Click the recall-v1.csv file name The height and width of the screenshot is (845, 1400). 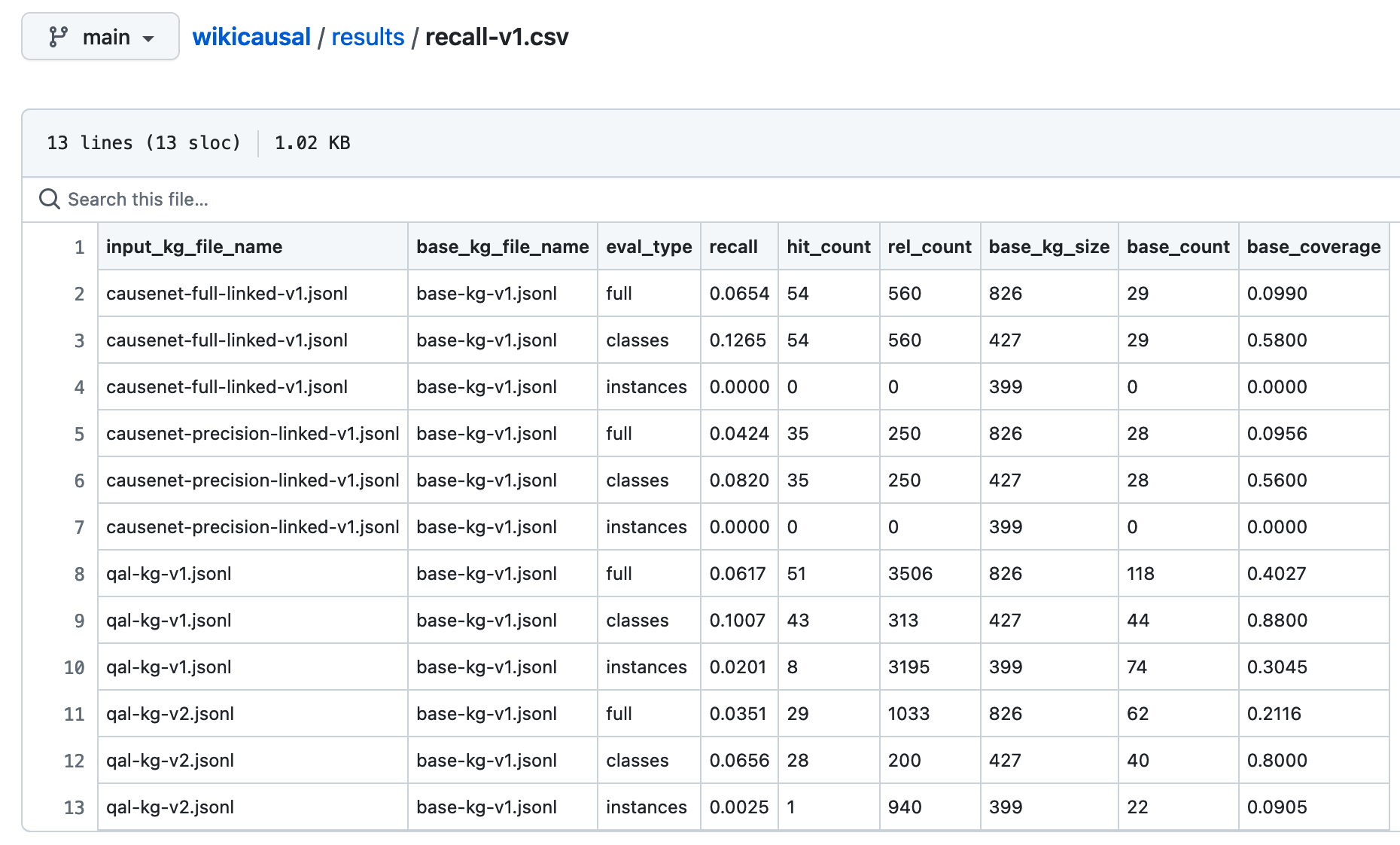[497, 37]
